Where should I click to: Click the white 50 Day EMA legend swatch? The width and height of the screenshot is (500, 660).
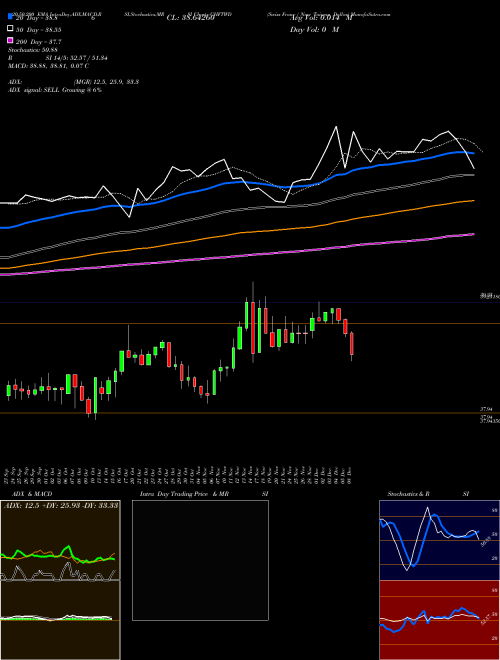(10, 29)
